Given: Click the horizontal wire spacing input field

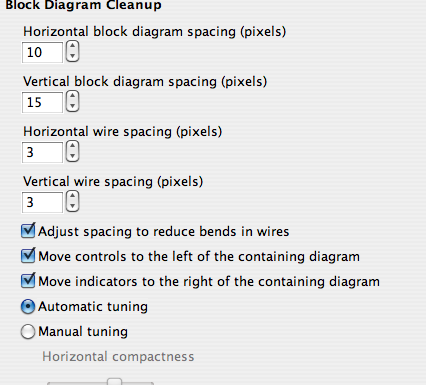Looking at the screenshot, I should point(42,152).
